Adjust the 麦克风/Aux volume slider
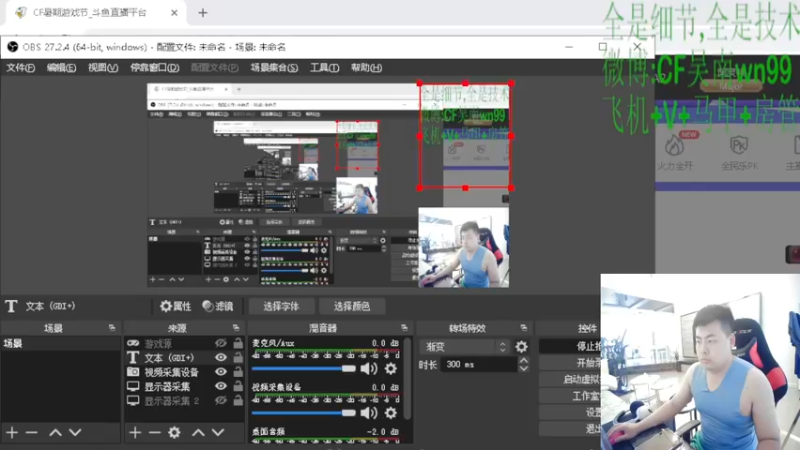Viewport: 800px width, 450px height. (x=304, y=368)
